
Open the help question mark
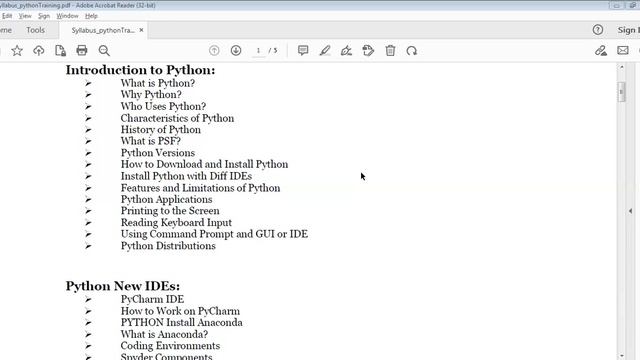(598, 30)
